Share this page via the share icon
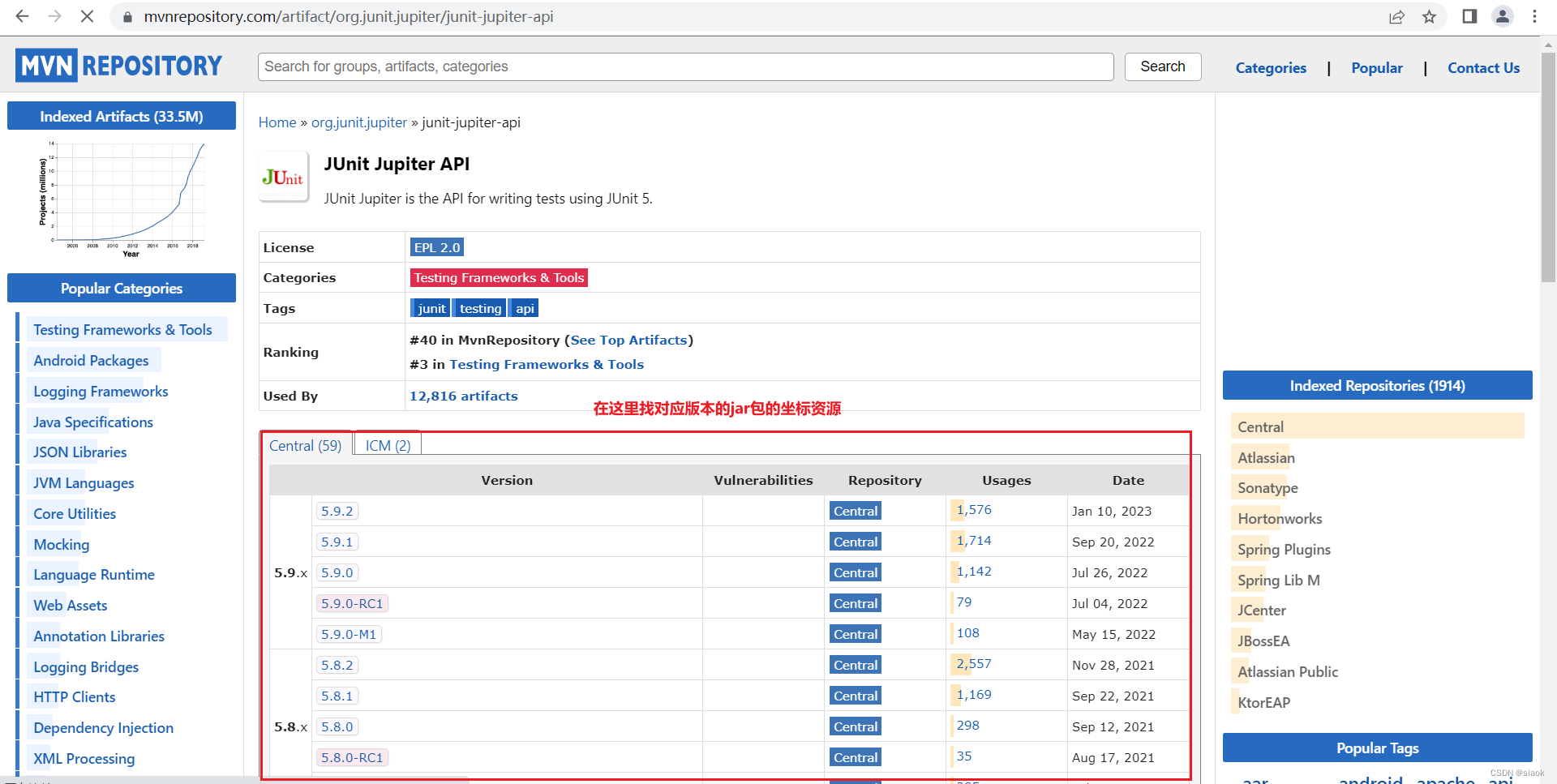The width and height of the screenshot is (1557, 784). click(x=1396, y=16)
